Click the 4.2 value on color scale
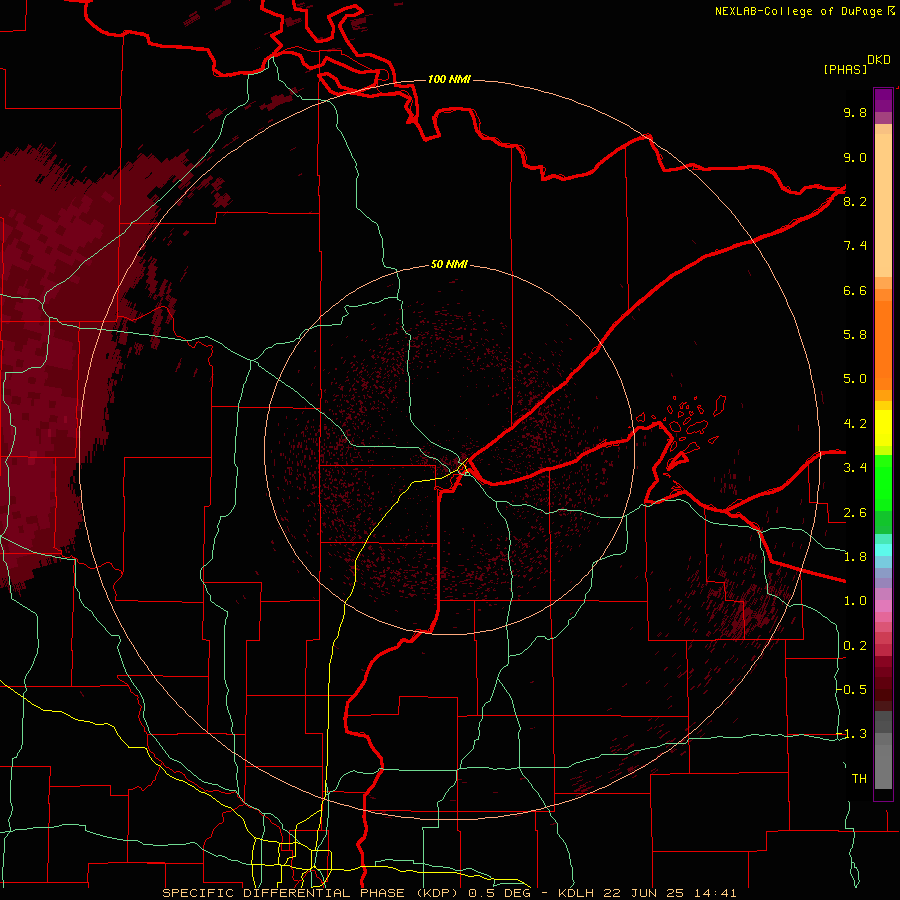This screenshot has width=900, height=900. (855, 424)
